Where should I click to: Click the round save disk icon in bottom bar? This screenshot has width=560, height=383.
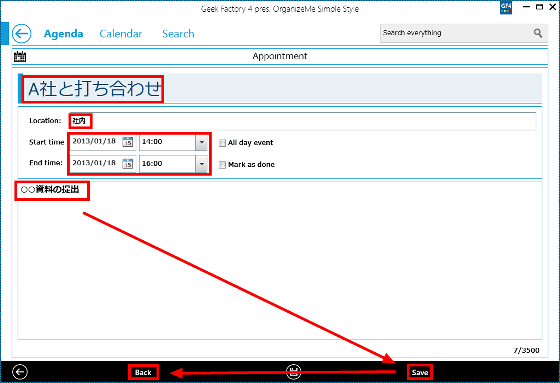click(294, 372)
